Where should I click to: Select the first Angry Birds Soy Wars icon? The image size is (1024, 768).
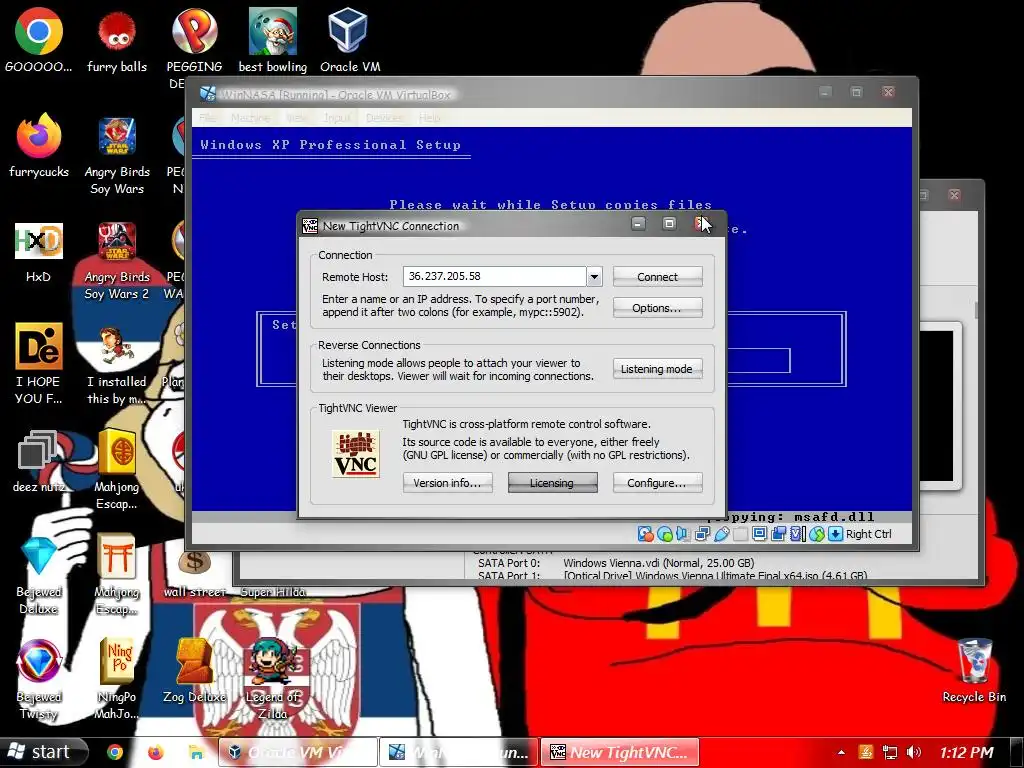pos(117,157)
